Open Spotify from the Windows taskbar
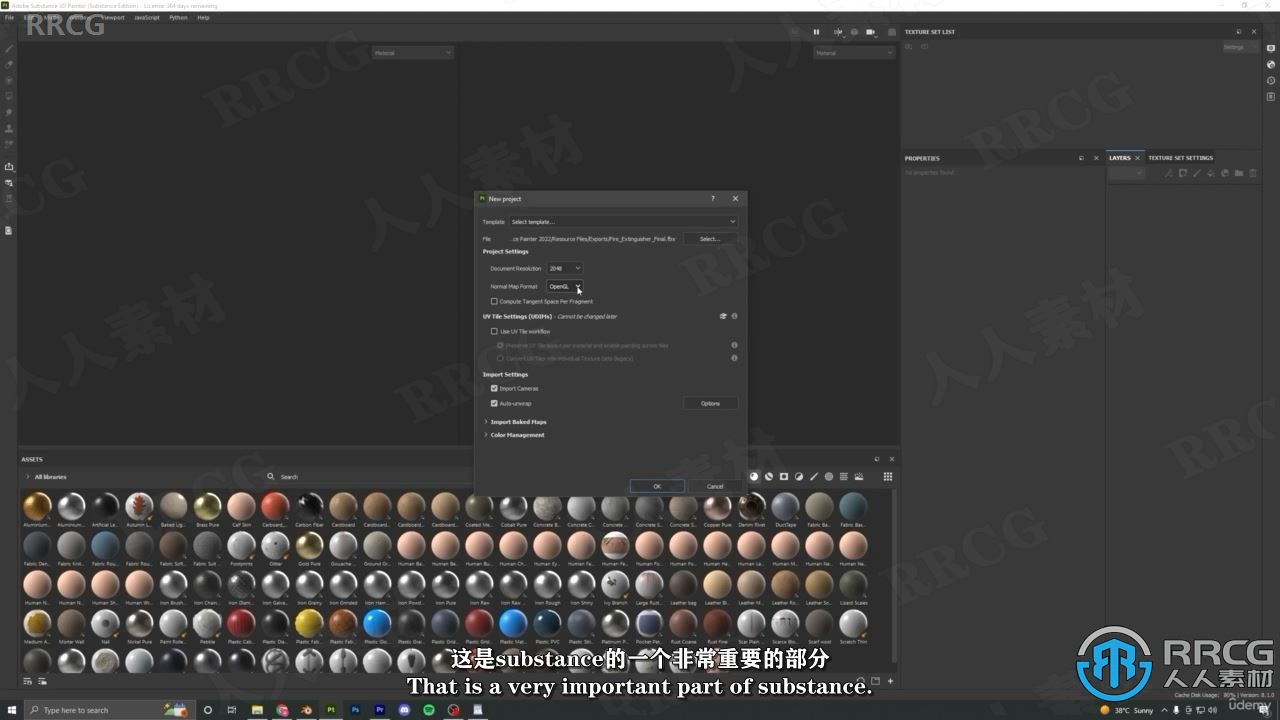Viewport: 1280px width, 720px height. pos(429,710)
